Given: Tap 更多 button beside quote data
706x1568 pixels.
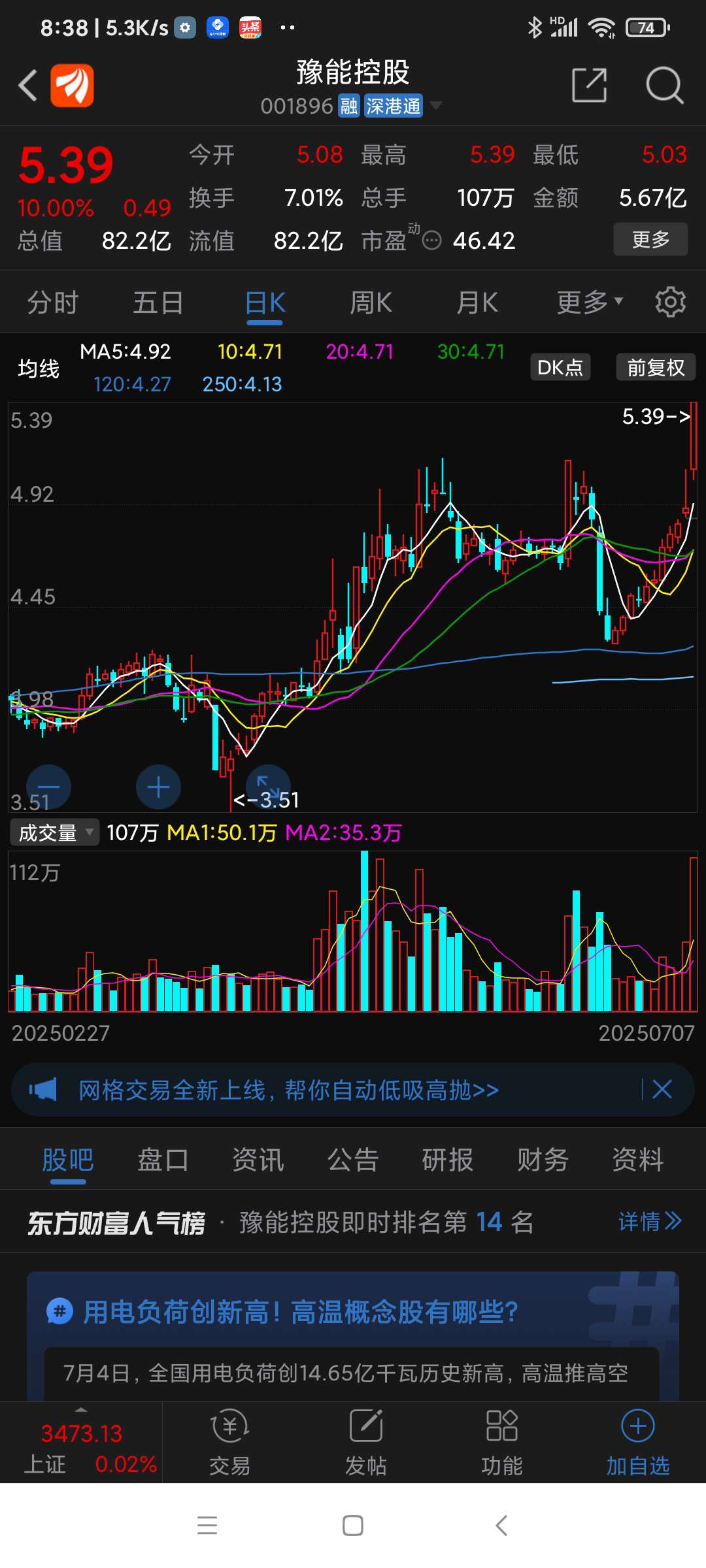Looking at the screenshot, I should (650, 239).
